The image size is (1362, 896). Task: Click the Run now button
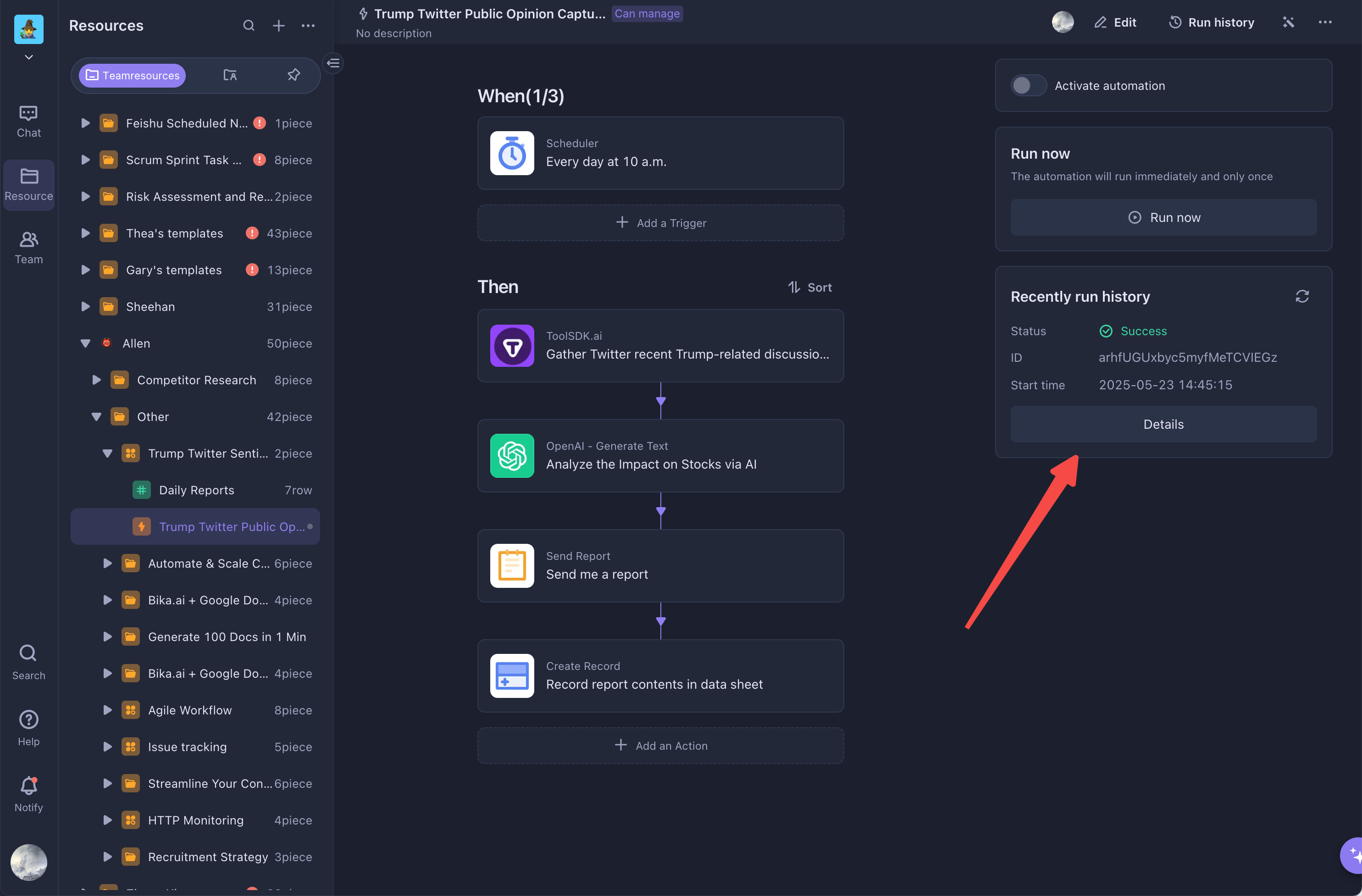[x=1163, y=217]
